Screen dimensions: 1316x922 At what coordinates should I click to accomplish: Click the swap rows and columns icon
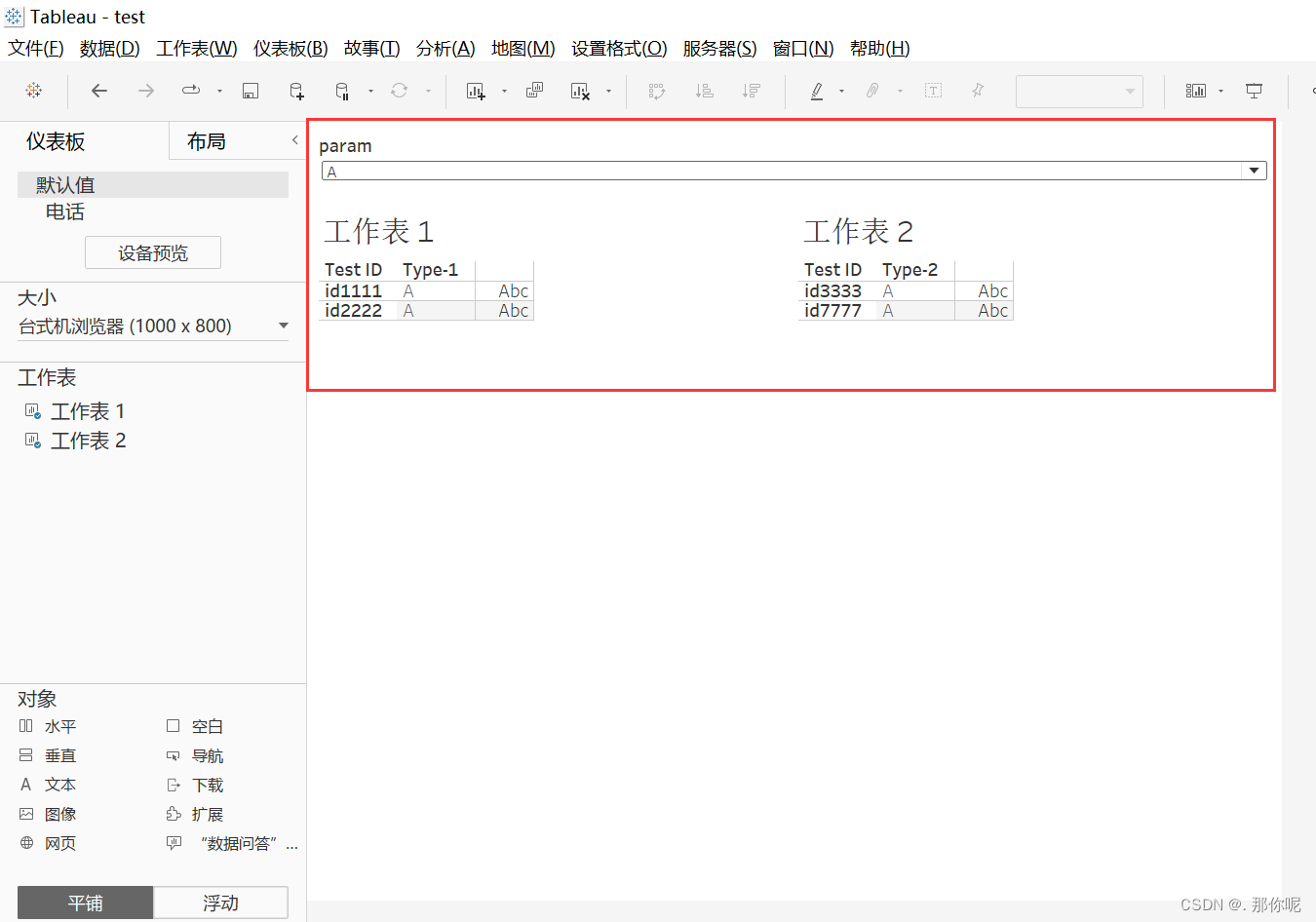pos(657,91)
